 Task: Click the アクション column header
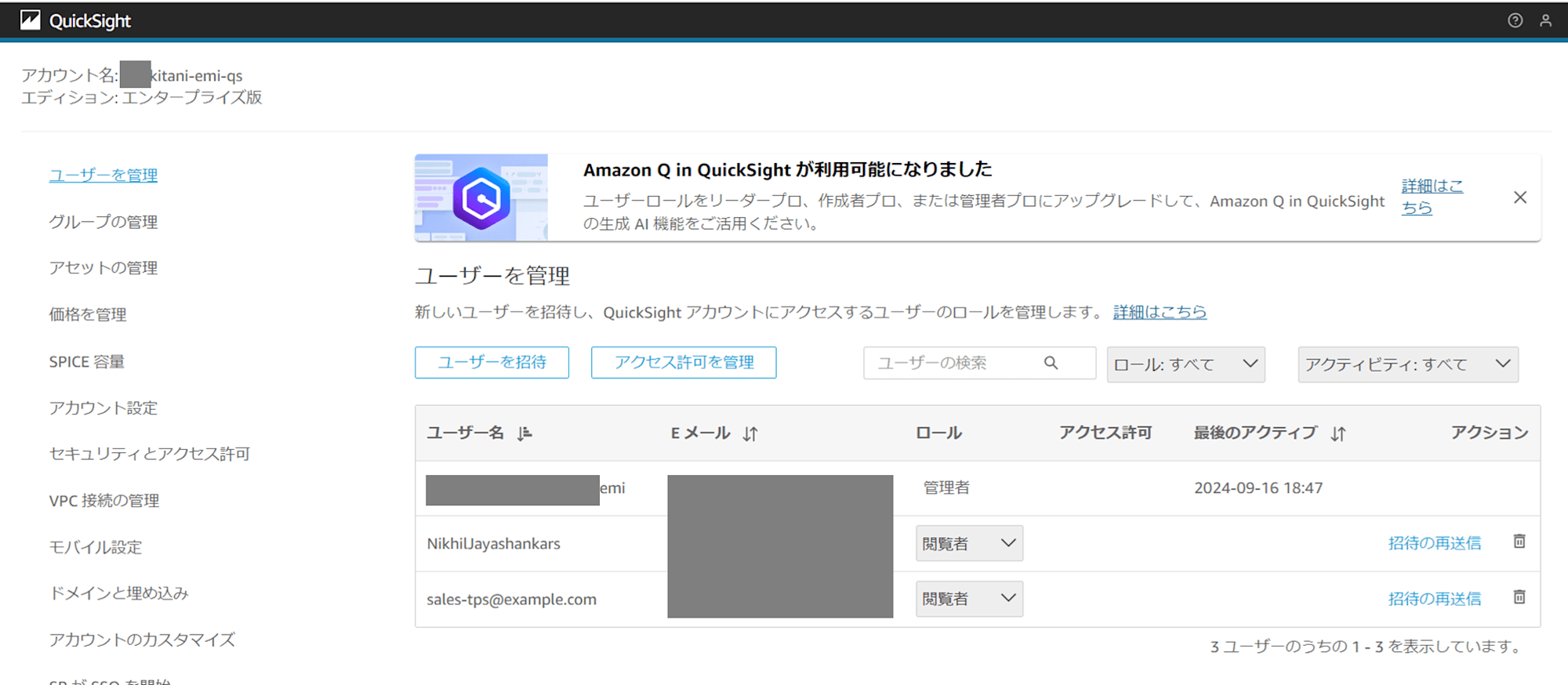[1490, 433]
